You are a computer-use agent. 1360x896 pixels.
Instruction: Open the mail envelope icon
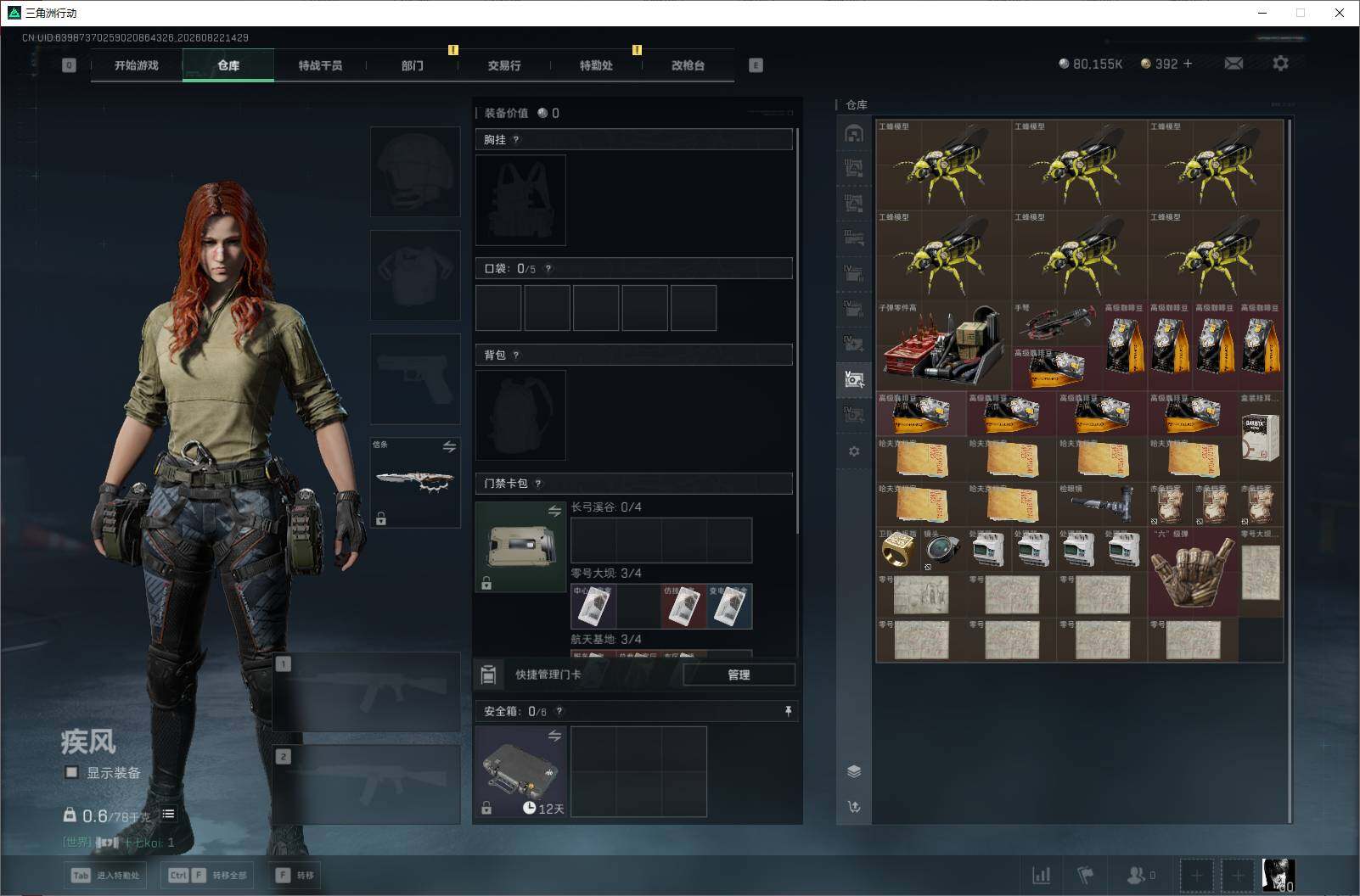pos(1234,64)
